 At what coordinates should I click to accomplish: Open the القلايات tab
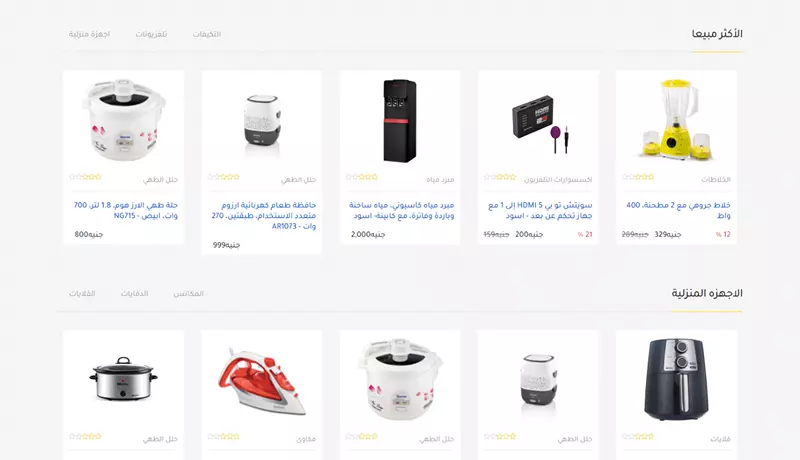pyautogui.click(x=82, y=294)
